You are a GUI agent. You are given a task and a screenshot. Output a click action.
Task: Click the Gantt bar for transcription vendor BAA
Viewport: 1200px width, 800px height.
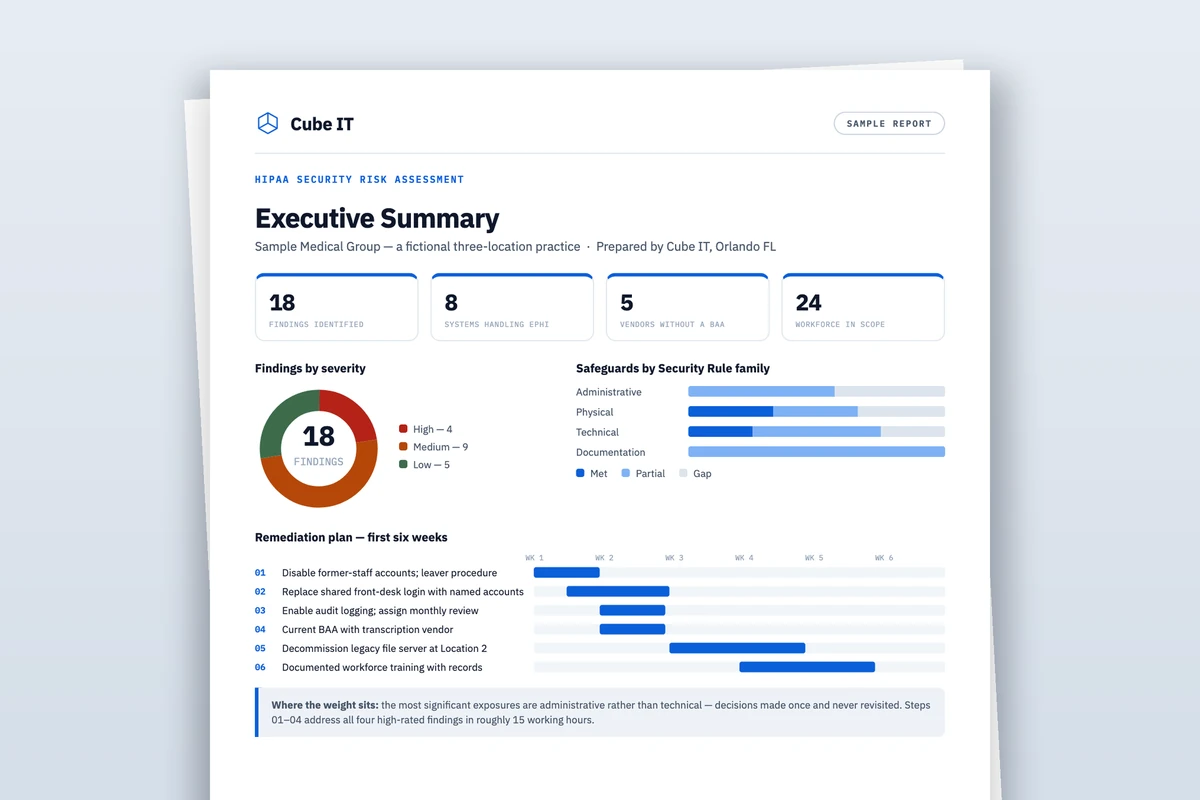[x=632, y=629]
